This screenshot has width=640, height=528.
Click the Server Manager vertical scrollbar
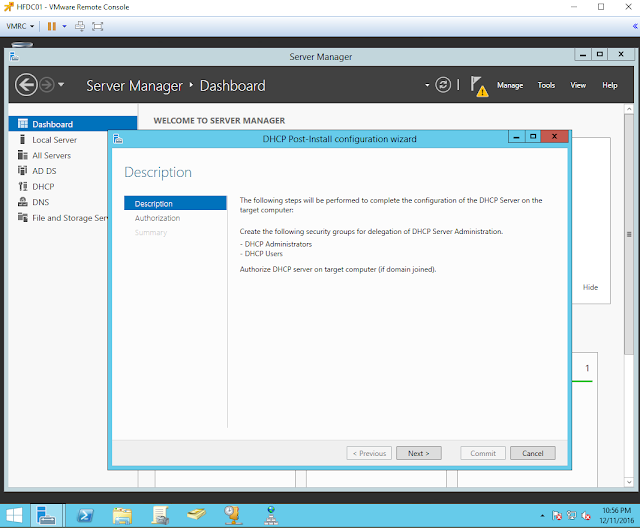629,295
